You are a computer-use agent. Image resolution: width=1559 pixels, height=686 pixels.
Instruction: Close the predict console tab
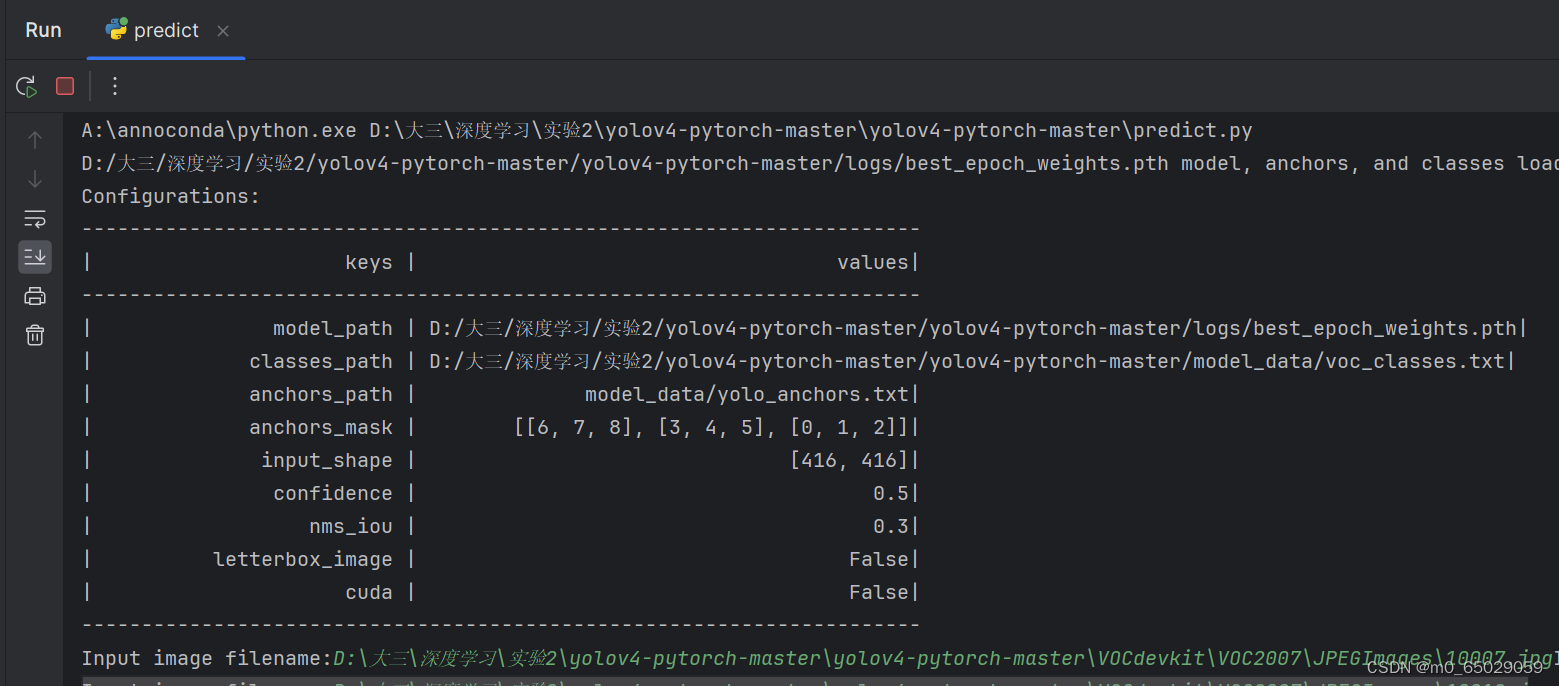pyautogui.click(x=222, y=31)
